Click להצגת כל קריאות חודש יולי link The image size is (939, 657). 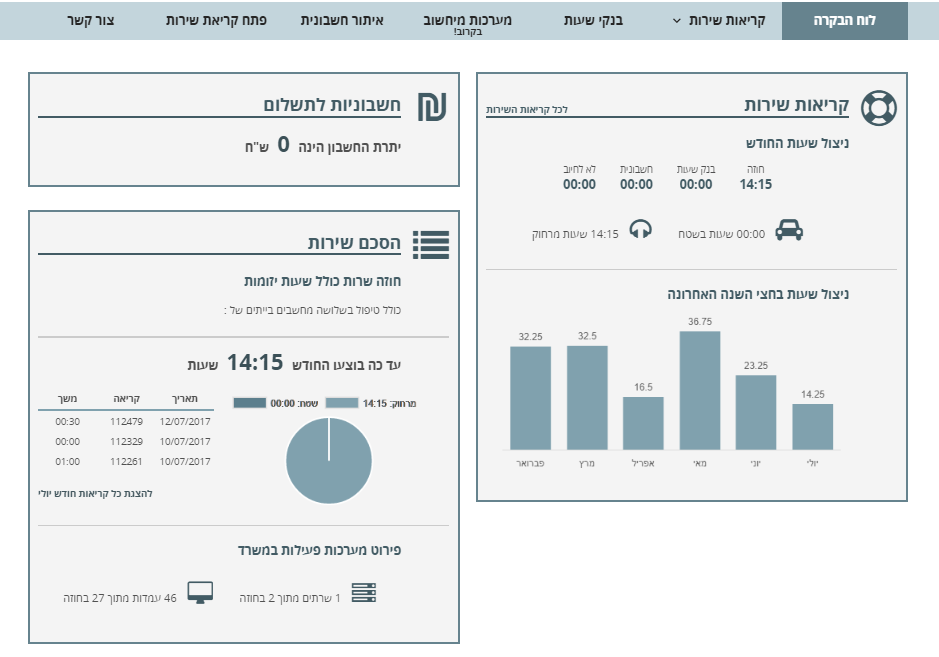[x=96, y=493]
